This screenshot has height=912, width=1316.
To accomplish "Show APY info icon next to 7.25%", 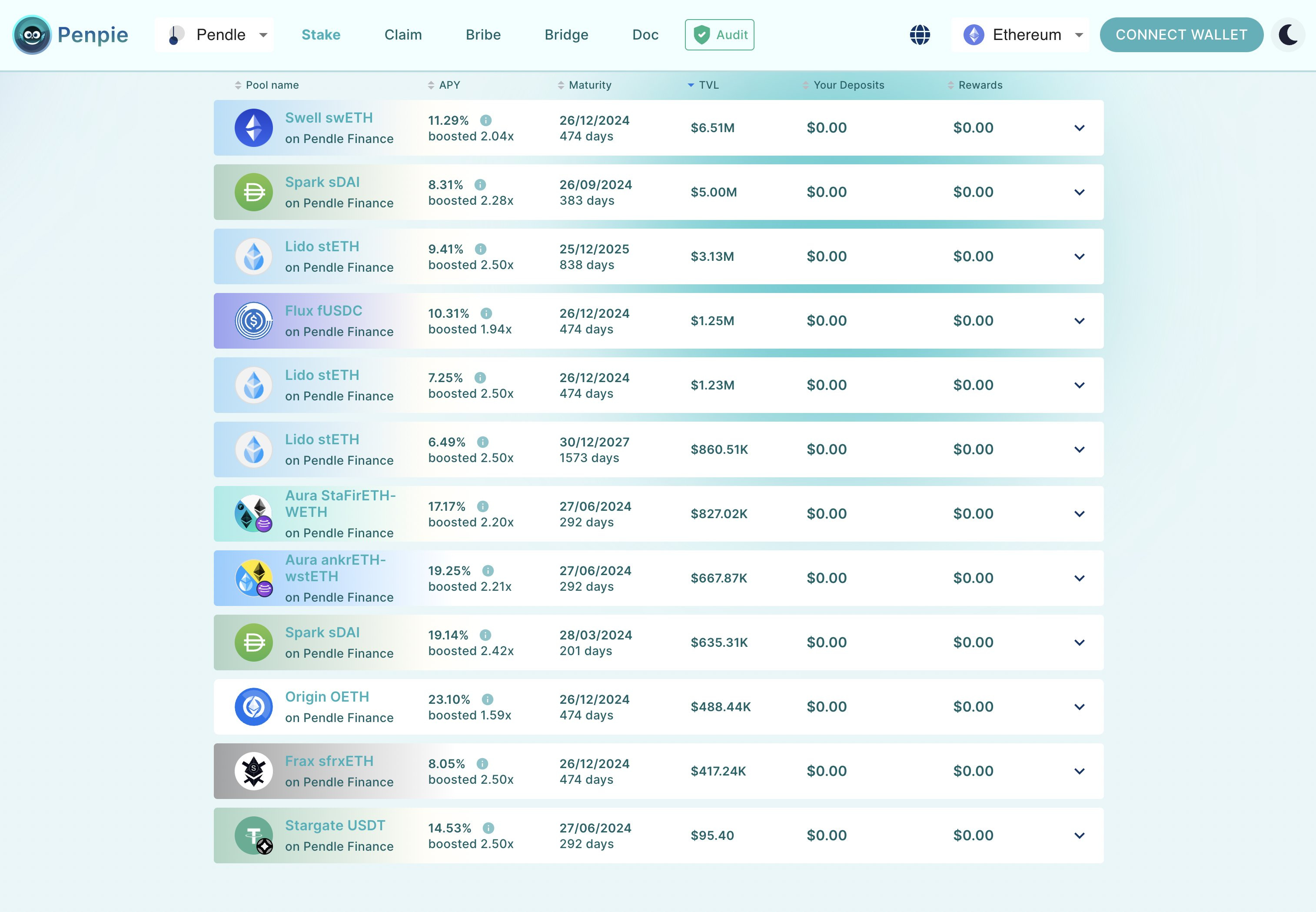I will tap(480, 378).
